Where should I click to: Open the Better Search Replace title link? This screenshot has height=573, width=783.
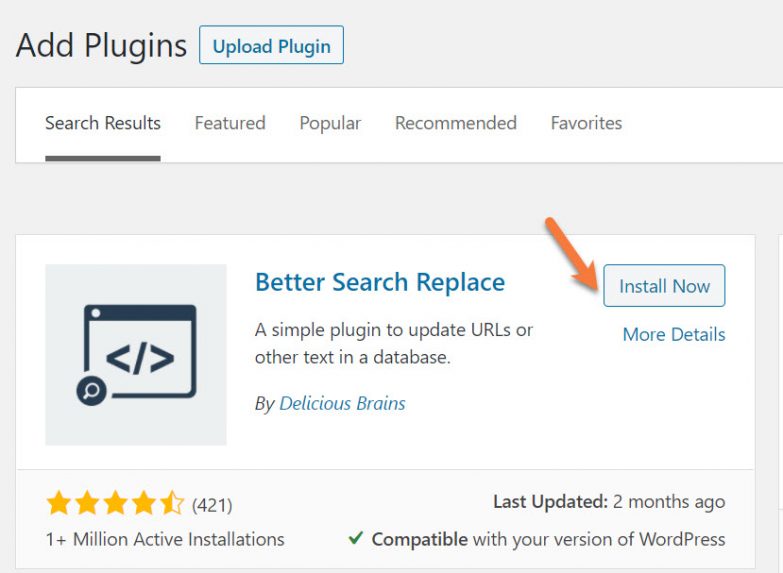coord(380,282)
